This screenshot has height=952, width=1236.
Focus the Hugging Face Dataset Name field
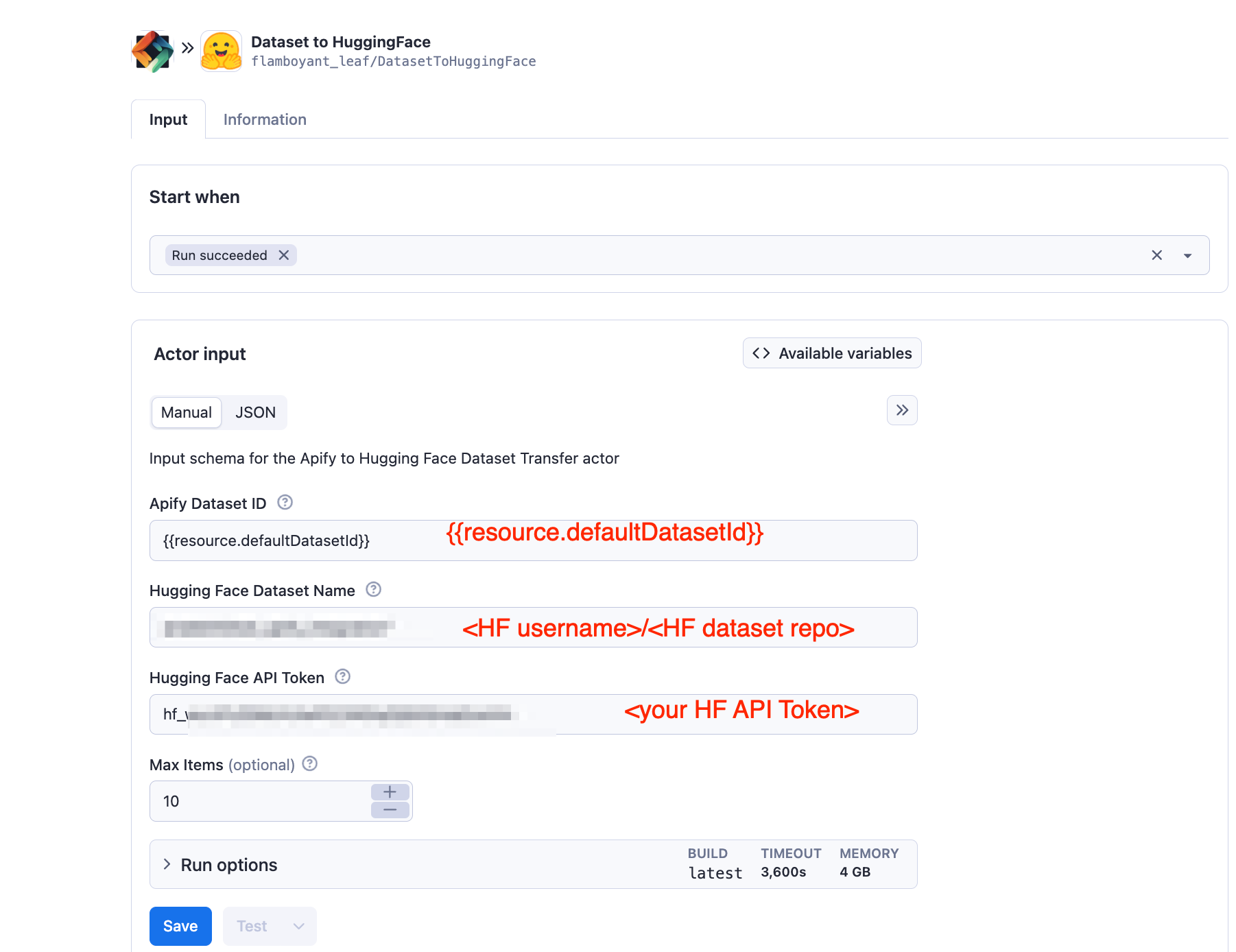pyautogui.click(x=533, y=628)
